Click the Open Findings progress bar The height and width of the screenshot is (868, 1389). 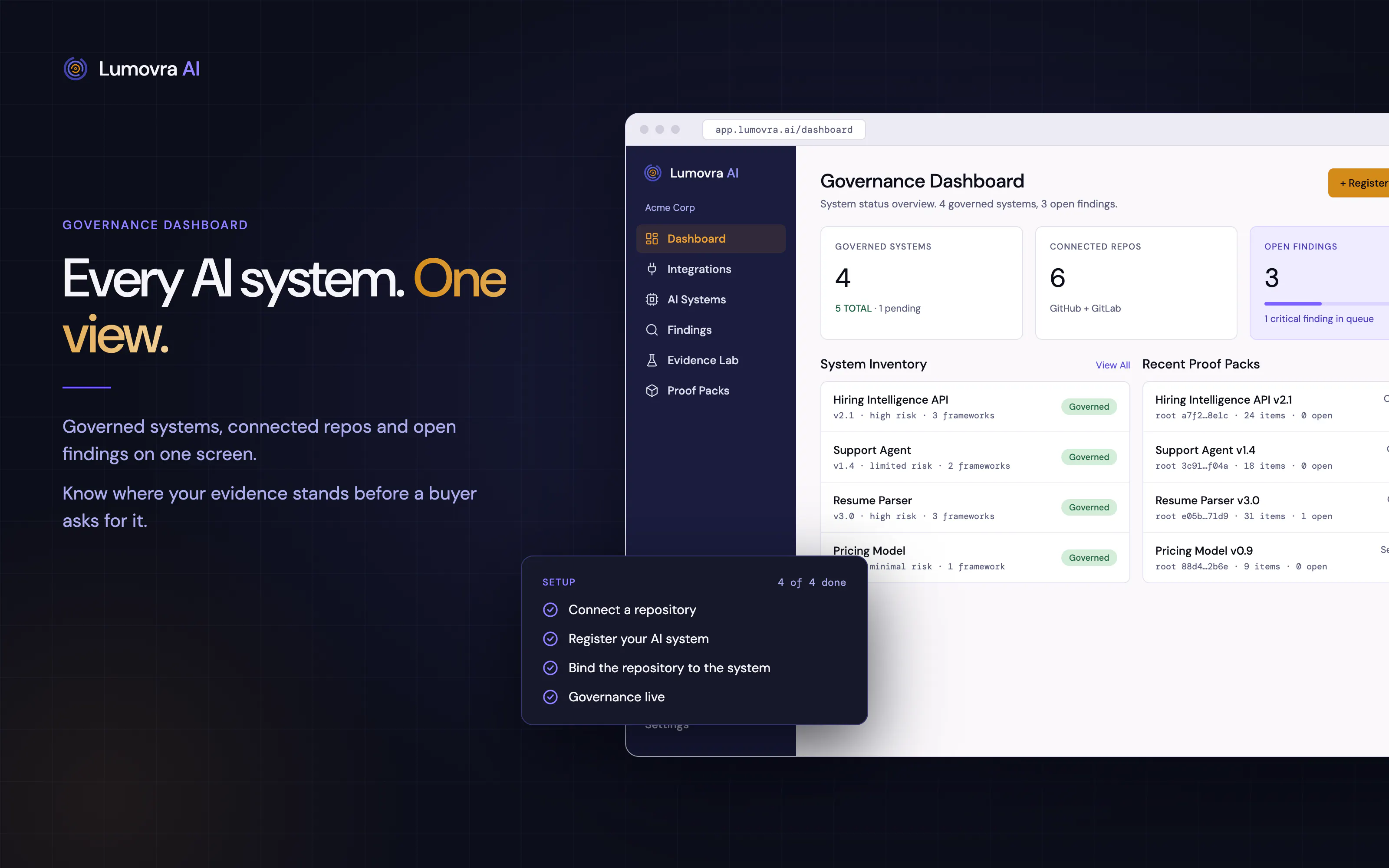pos(1326,304)
